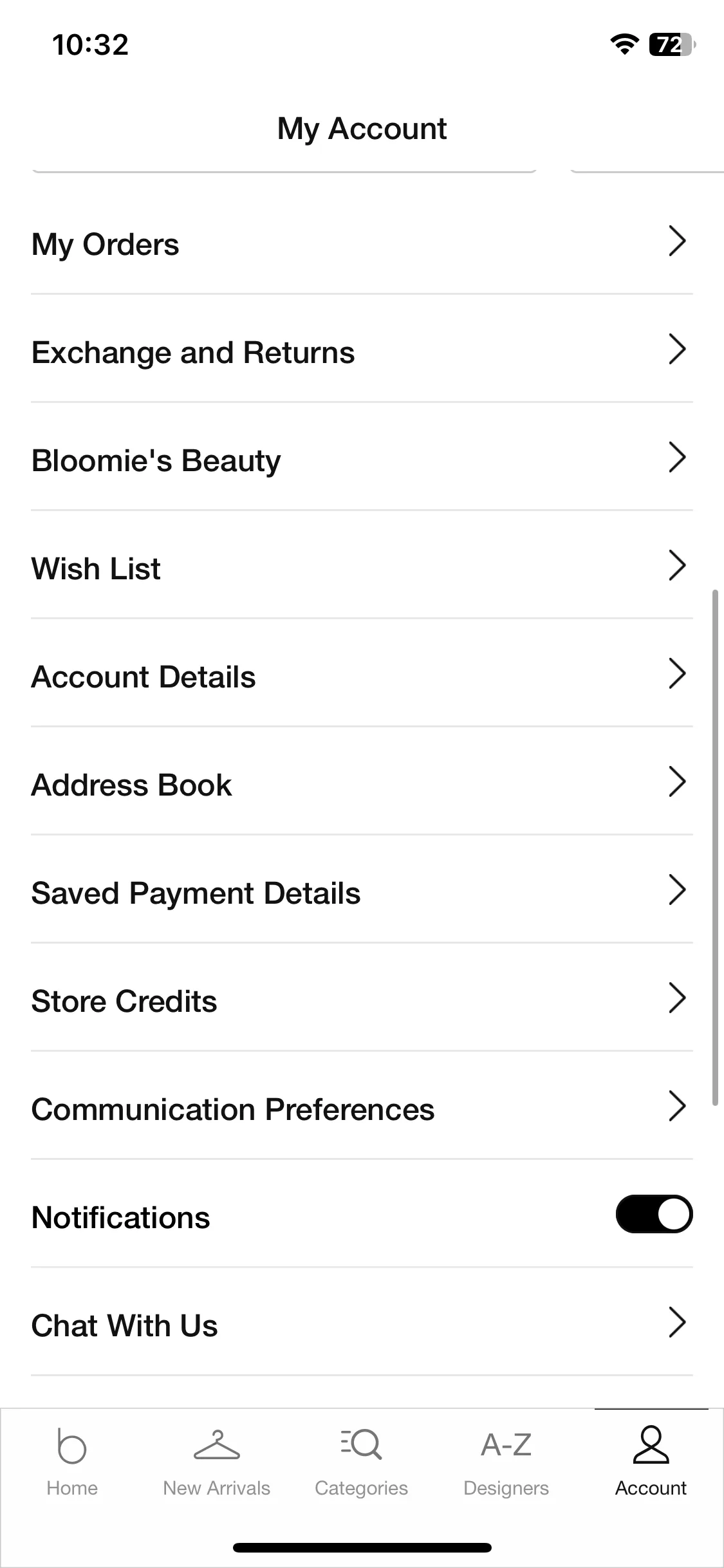Tap the battery indicator icon

(673, 44)
